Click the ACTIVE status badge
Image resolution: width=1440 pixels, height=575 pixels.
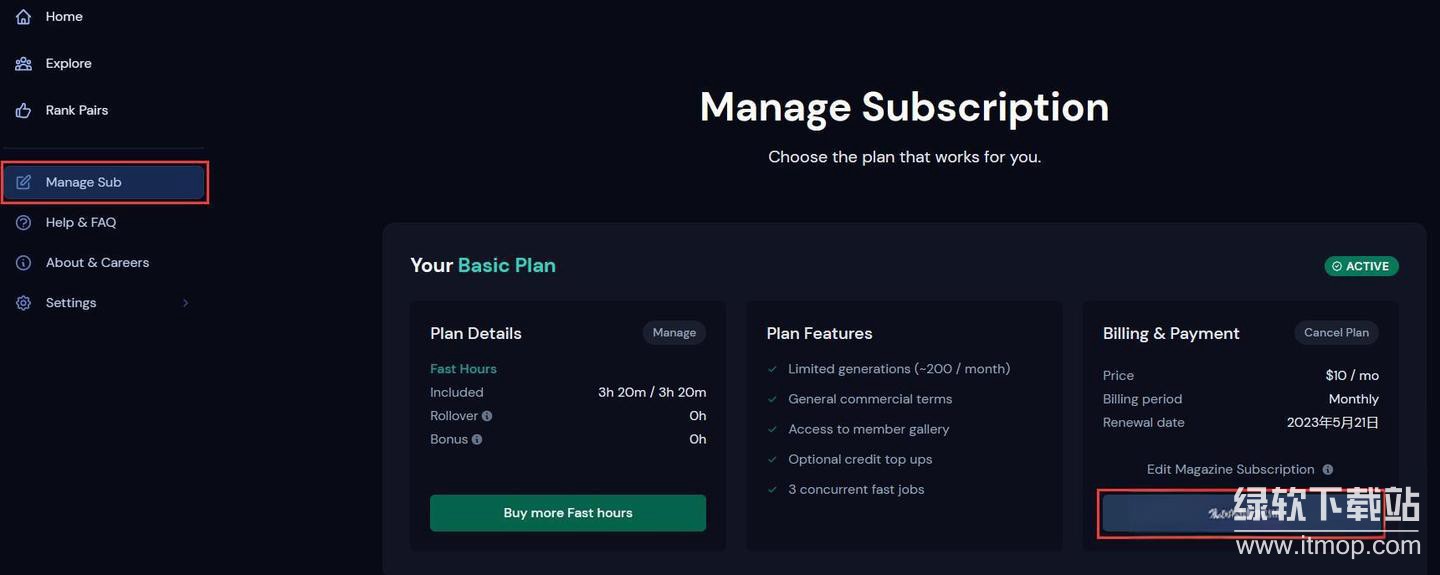(x=1361, y=266)
